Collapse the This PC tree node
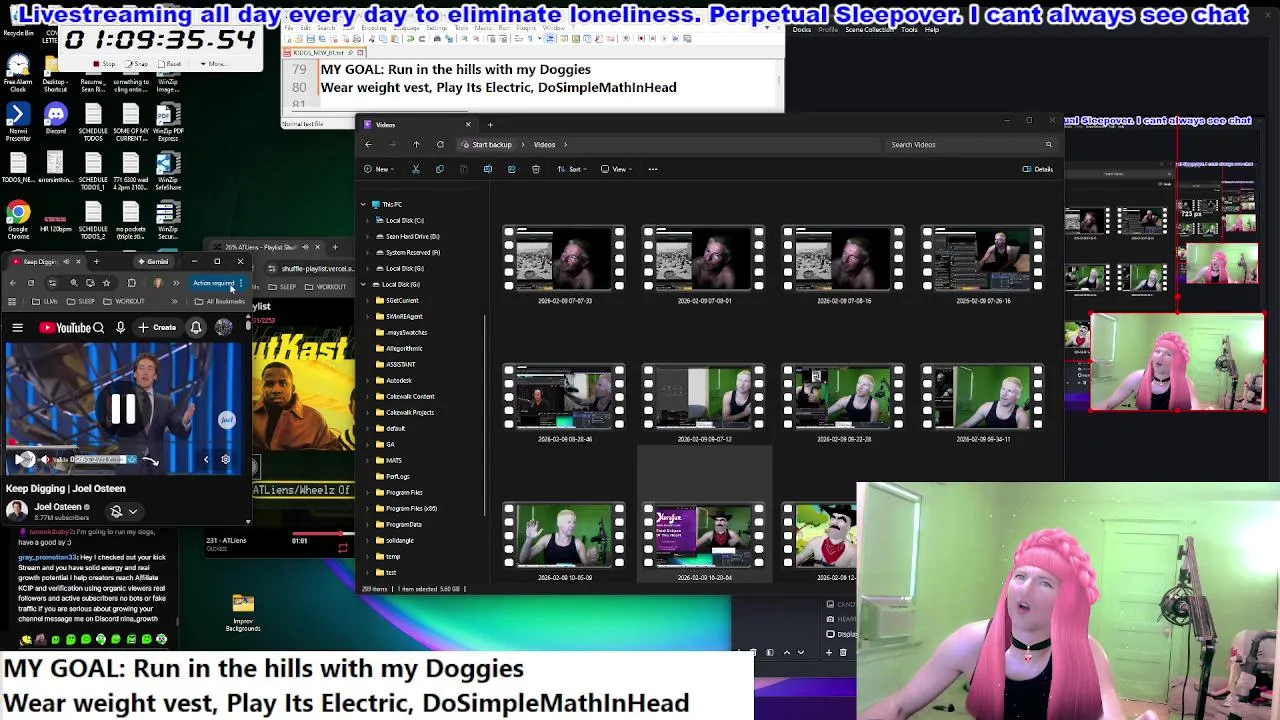 [363, 204]
